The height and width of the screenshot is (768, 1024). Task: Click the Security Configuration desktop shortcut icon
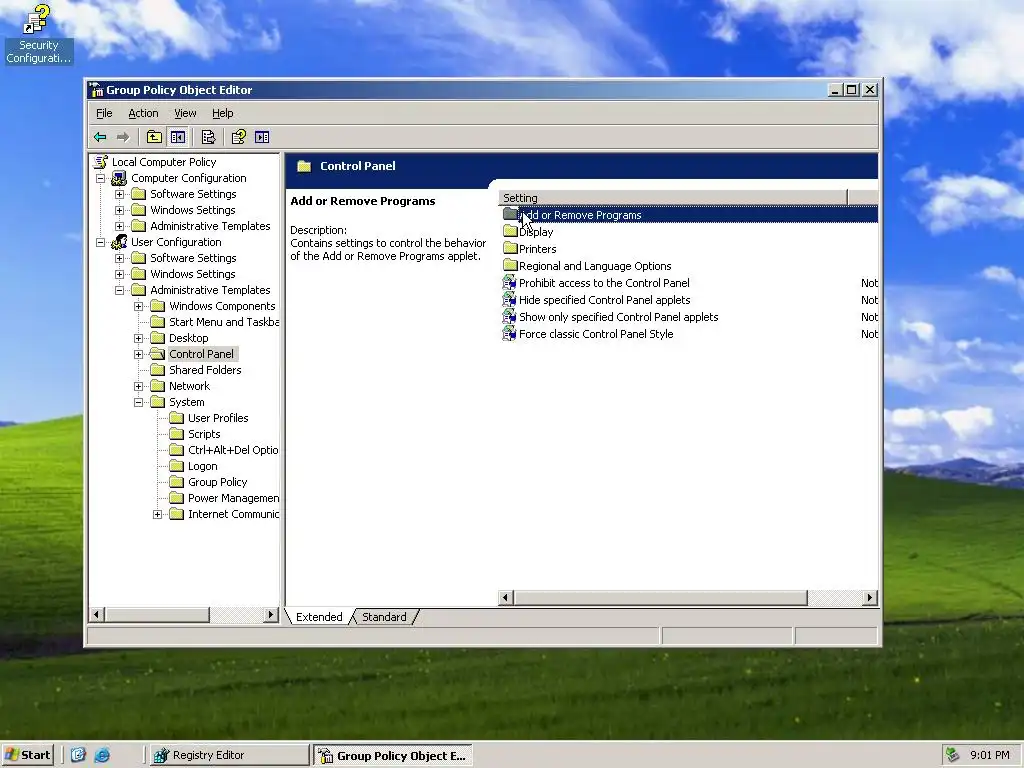37,19
